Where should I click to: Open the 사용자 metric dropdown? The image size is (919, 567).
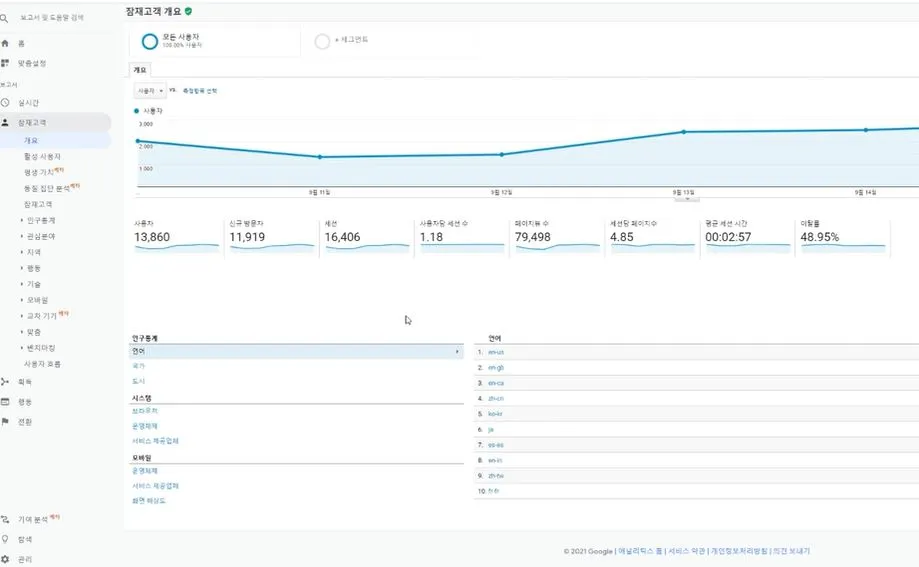click(150, 91)
